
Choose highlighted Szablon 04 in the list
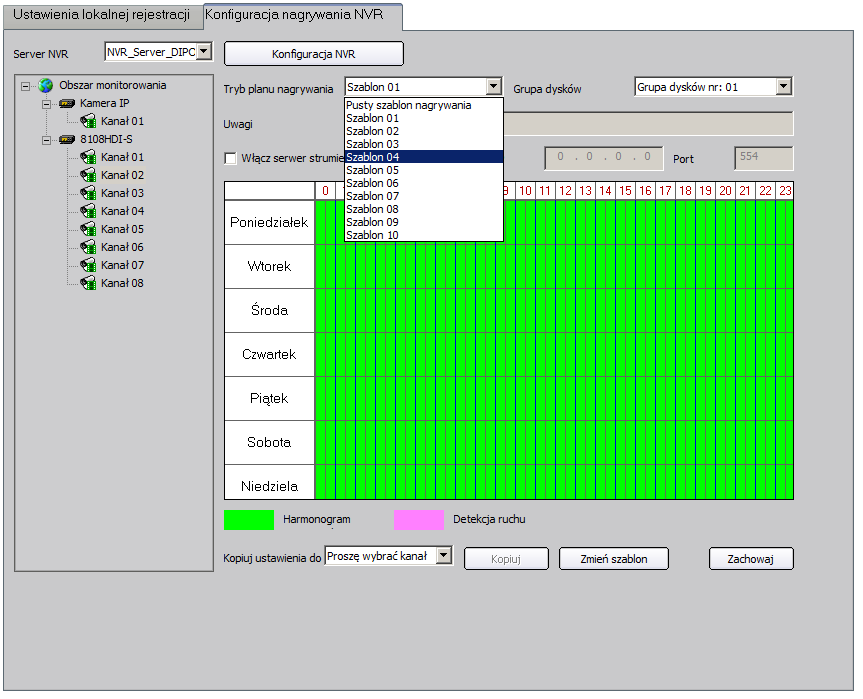click(x=424, y=157)
